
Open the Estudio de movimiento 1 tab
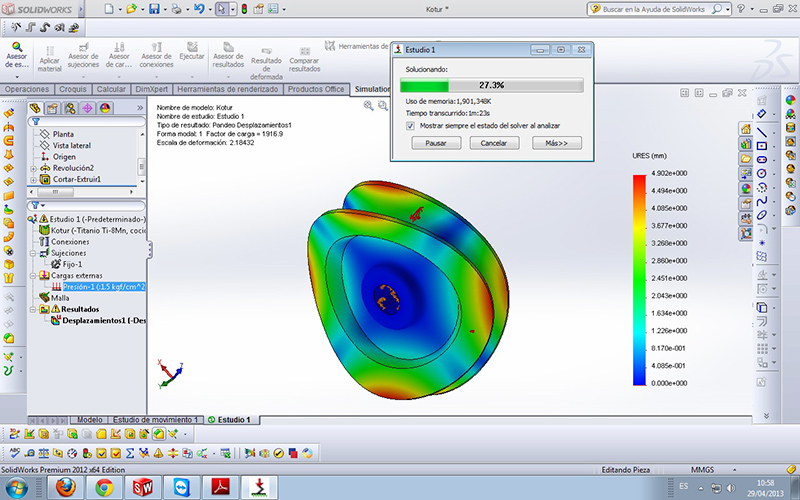pyautogui.click(x=155, y=420)
